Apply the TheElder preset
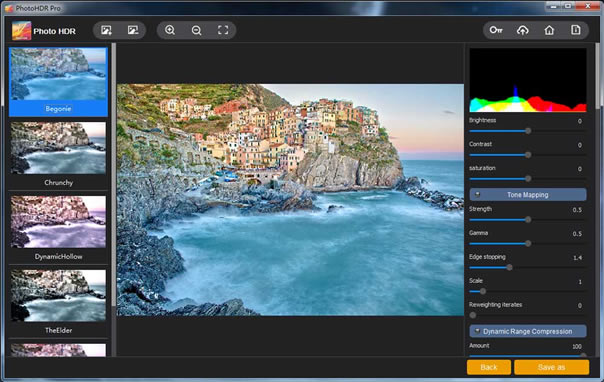Screen dimensions: 604x382 [x=58, y=303]
